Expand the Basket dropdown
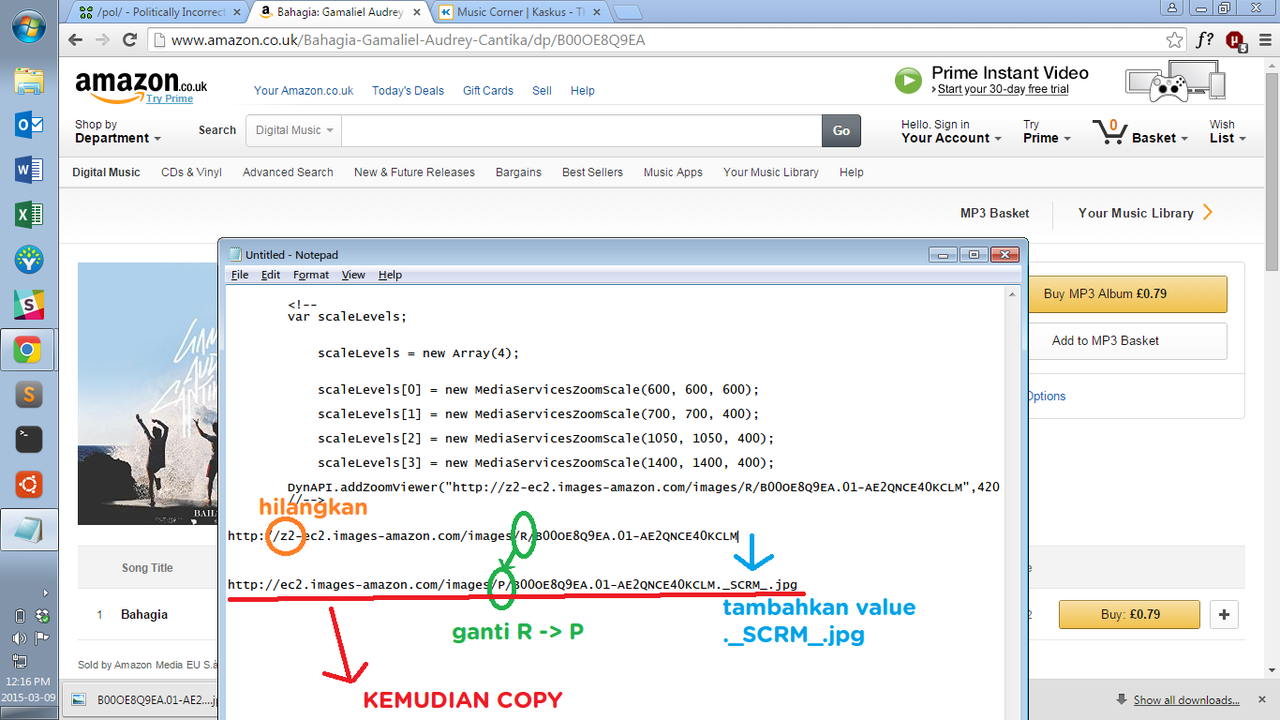Image resolution: width=1280 pixels, height=720 pixels. click(1160, 138)
